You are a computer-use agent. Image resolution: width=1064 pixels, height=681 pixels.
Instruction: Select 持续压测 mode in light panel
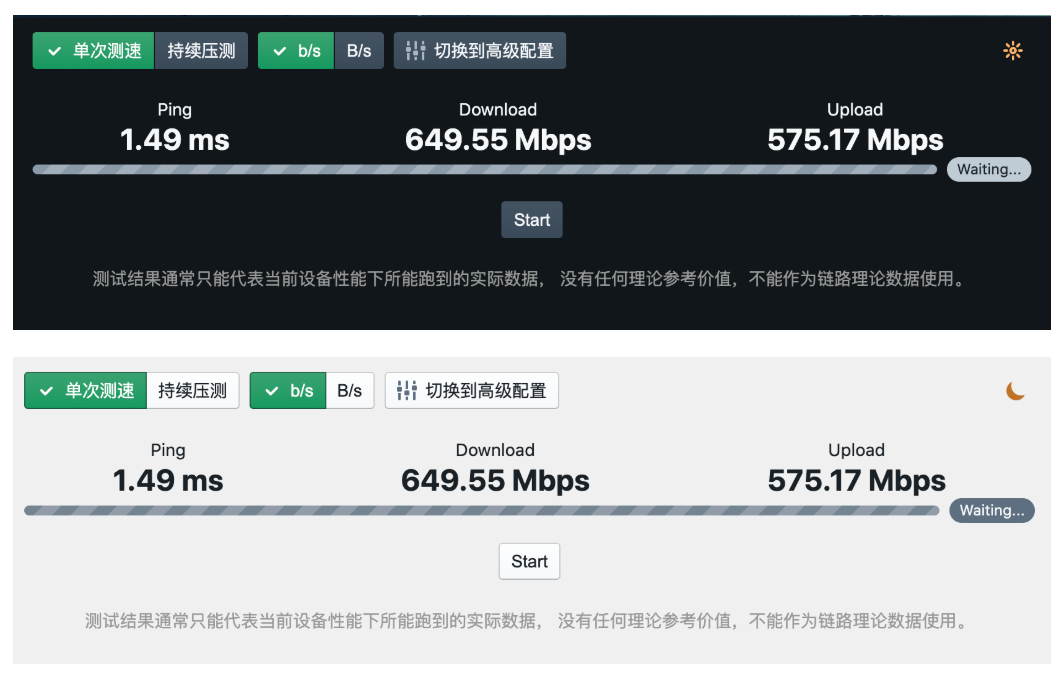click(193, 391)
